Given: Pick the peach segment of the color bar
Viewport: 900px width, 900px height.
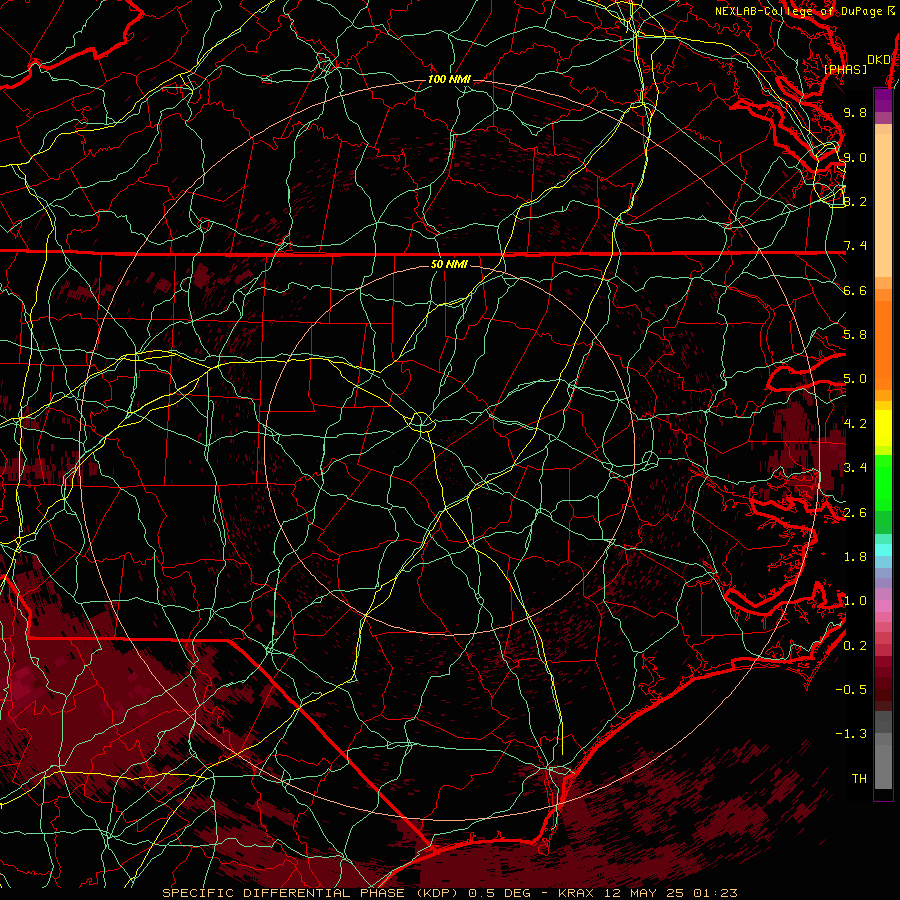Looking at the screenshot, I should (x=883, y=205).
